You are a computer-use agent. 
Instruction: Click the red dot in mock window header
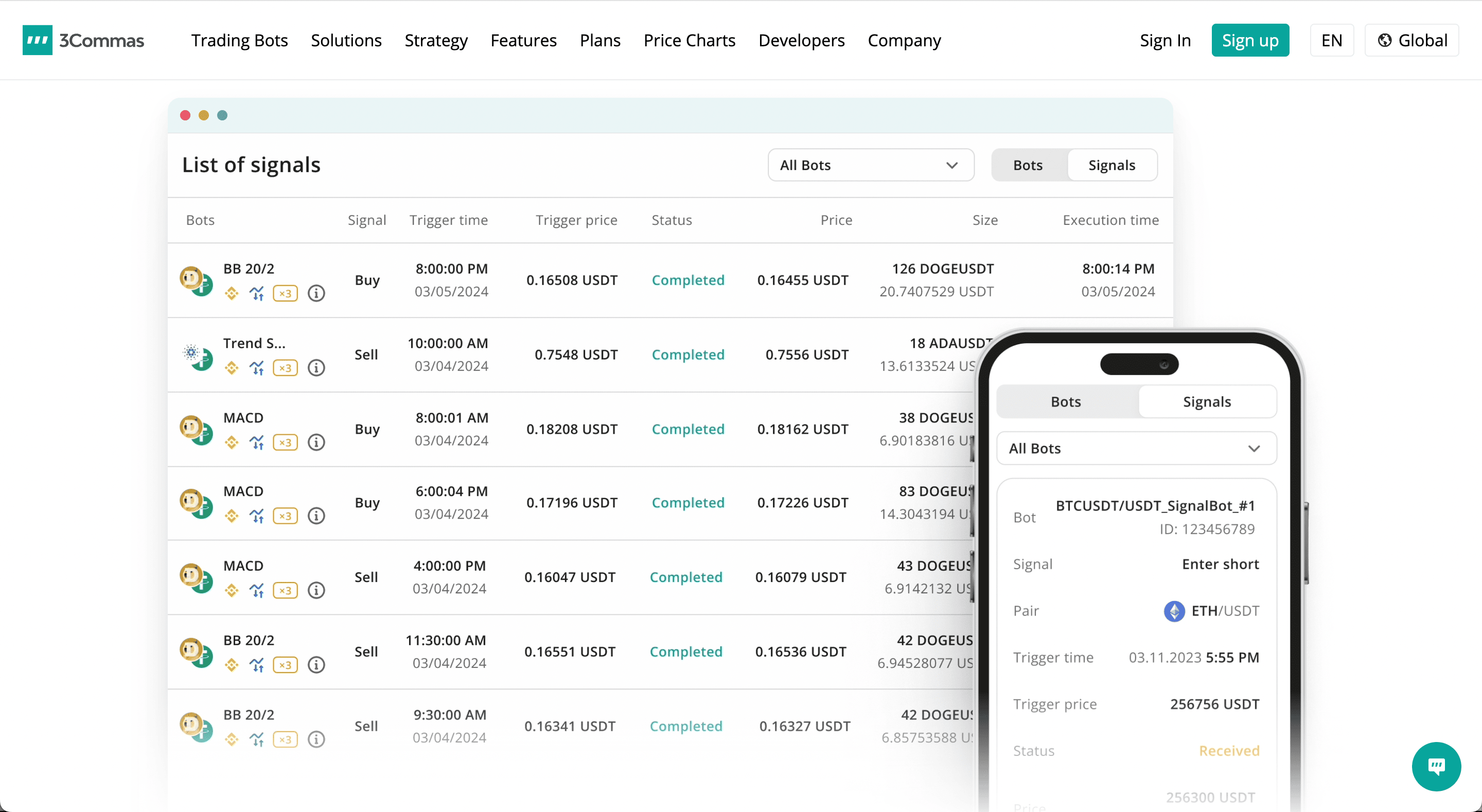[185, 115]
